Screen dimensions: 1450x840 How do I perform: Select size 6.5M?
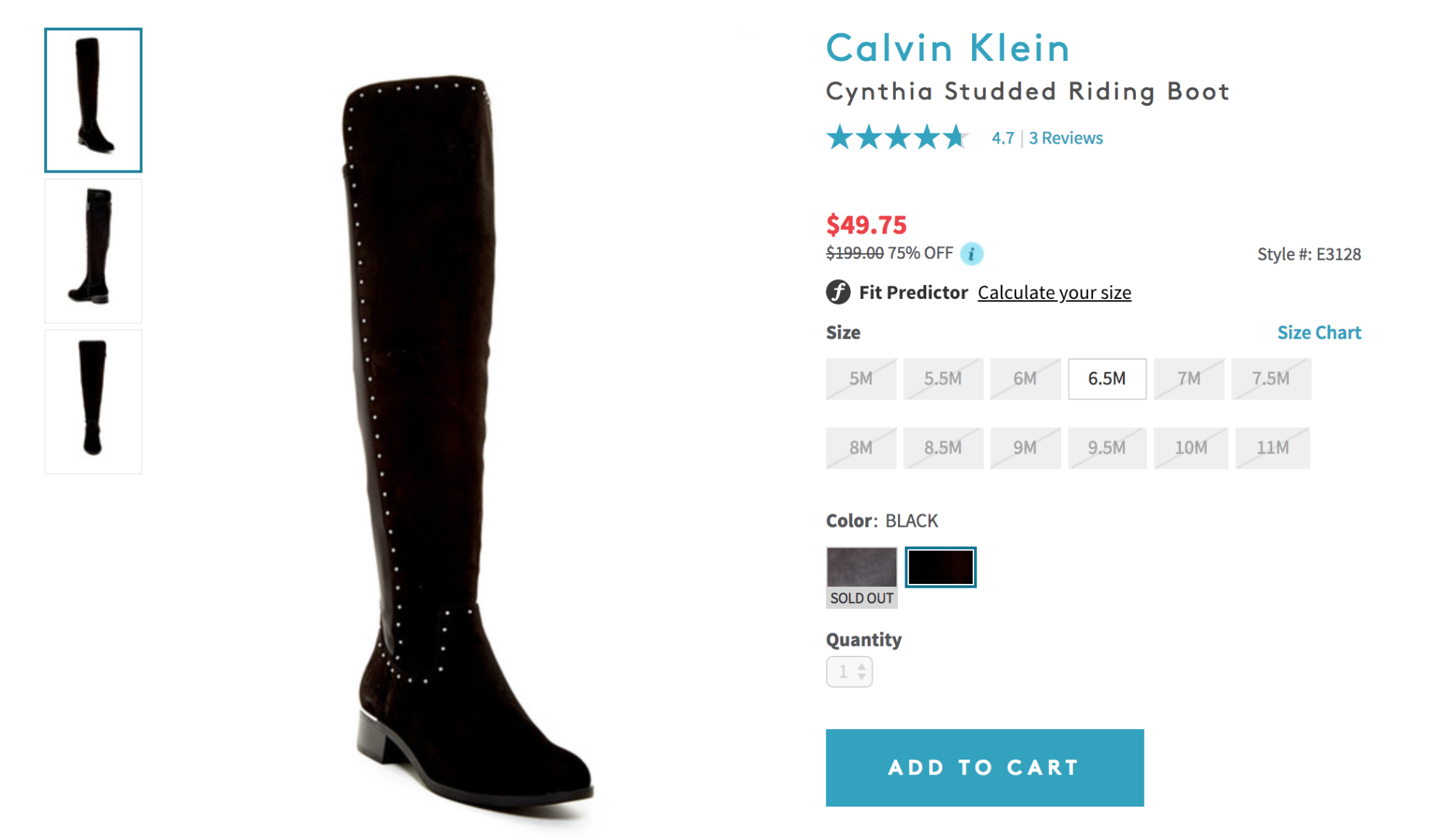tap(1106, 379)
